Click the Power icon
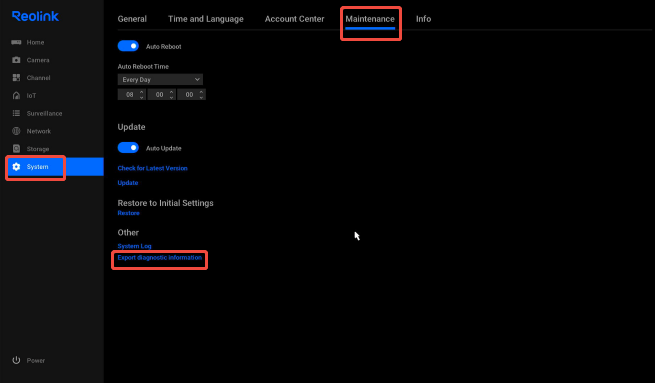This screenshot has height=383, width=655. tap(16, 360)
